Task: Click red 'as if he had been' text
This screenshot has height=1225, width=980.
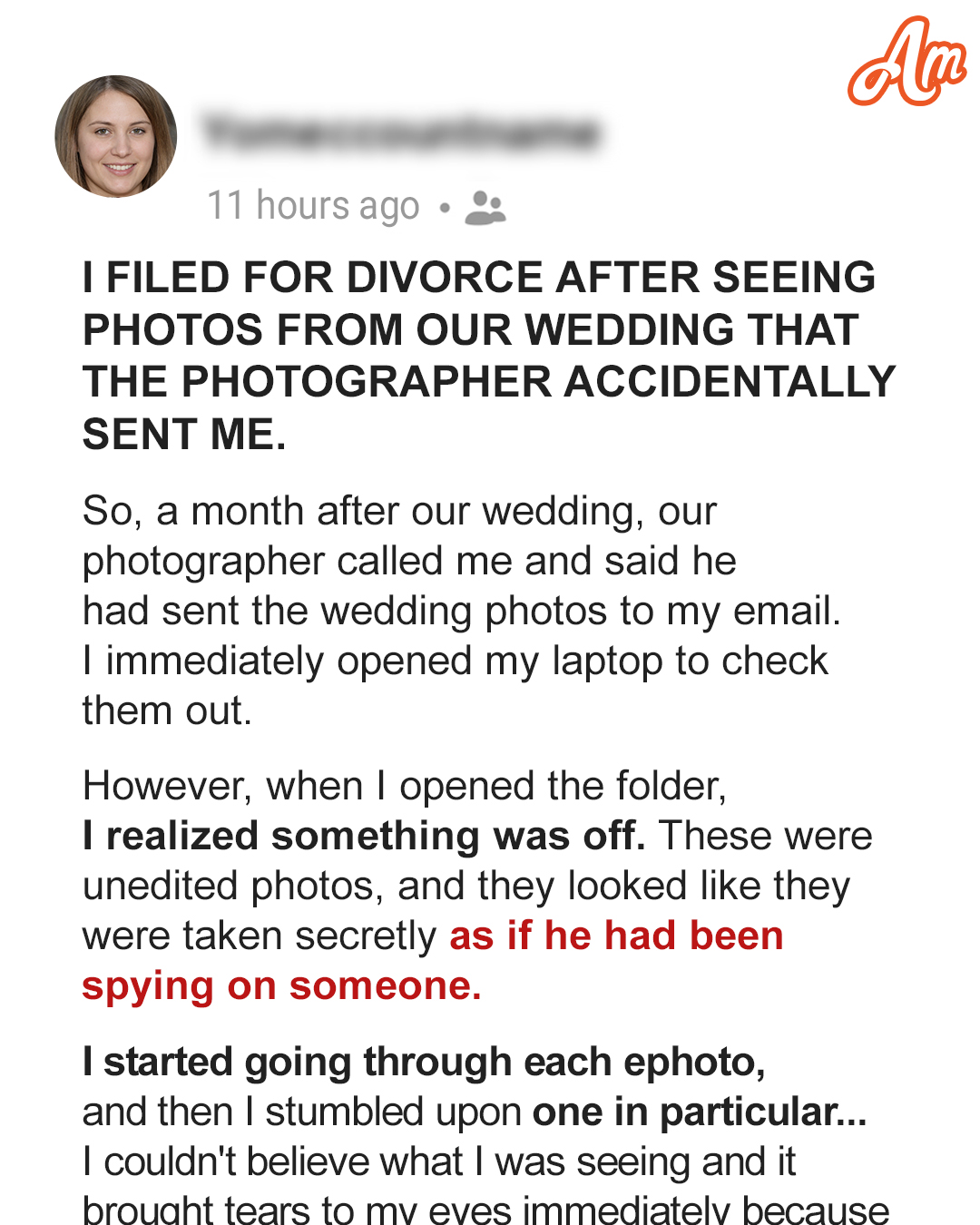Action: tap(616, 936)
